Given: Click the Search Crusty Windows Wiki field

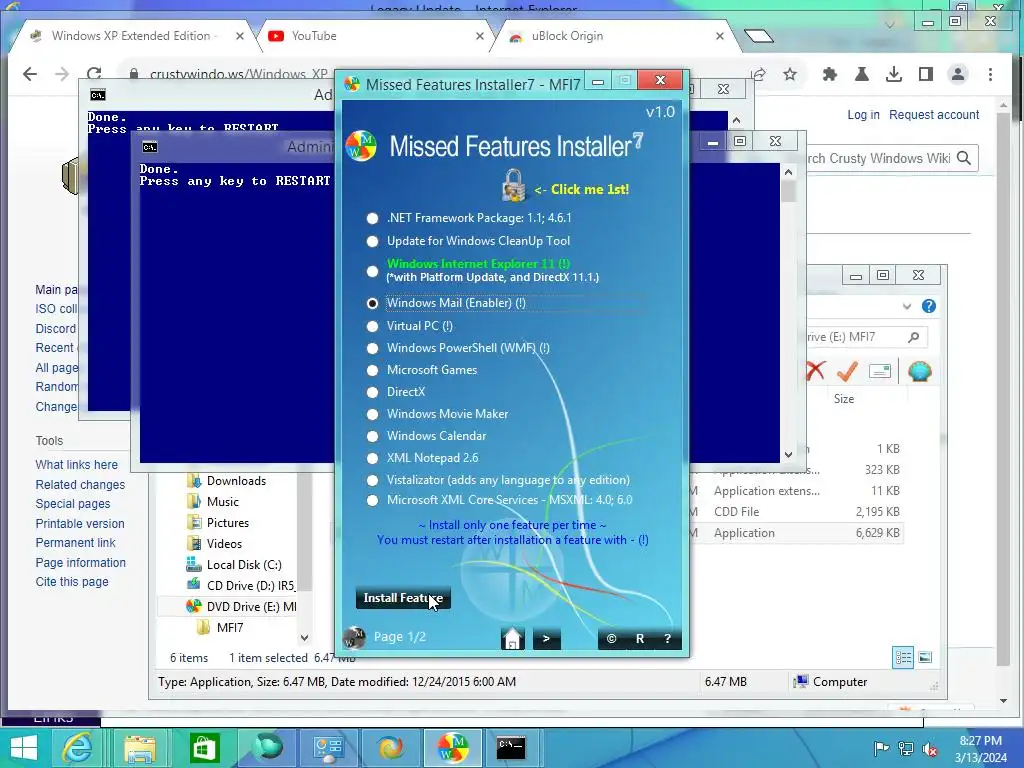Looking at the screenshot, I should point(879,158).
